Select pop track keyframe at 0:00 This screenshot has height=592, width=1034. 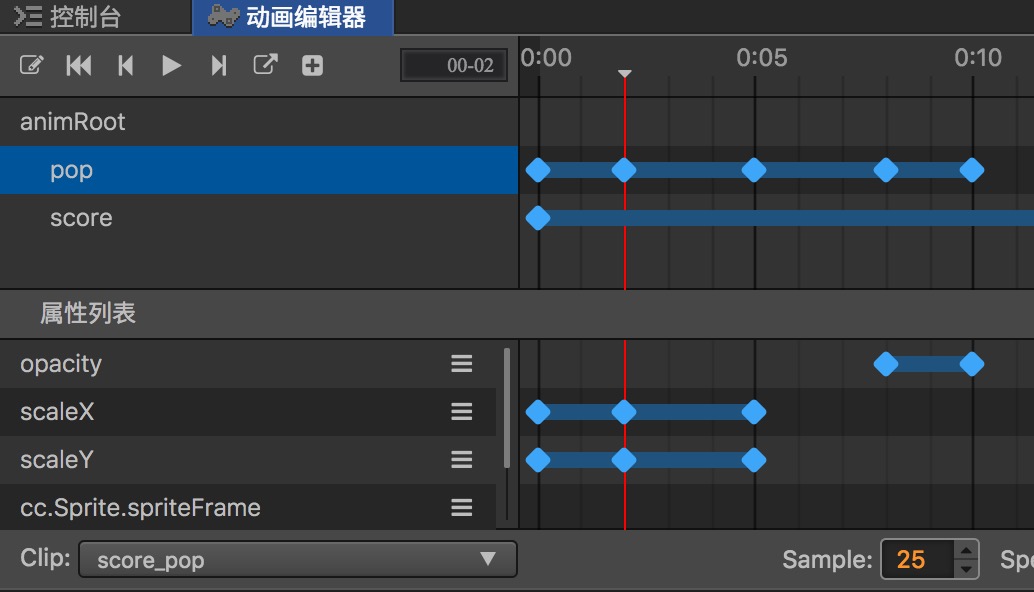pyautogui.click(x=538, y=170)
